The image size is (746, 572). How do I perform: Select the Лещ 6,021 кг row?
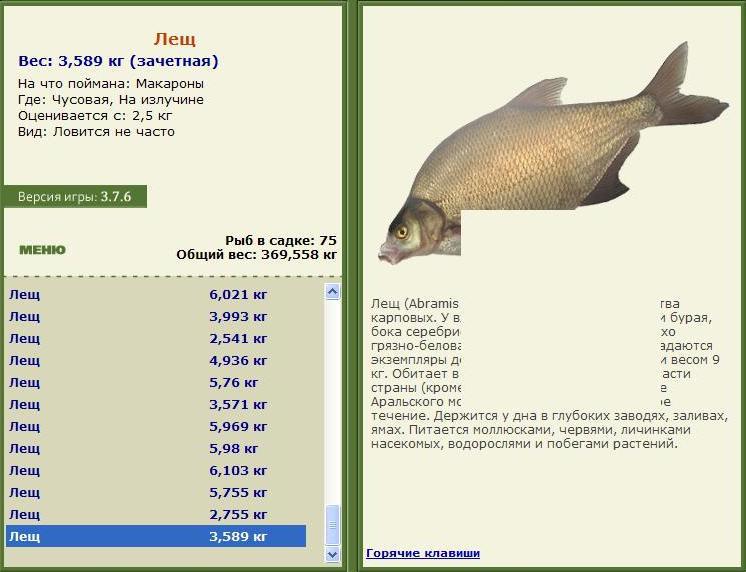(x=156, y=295)
